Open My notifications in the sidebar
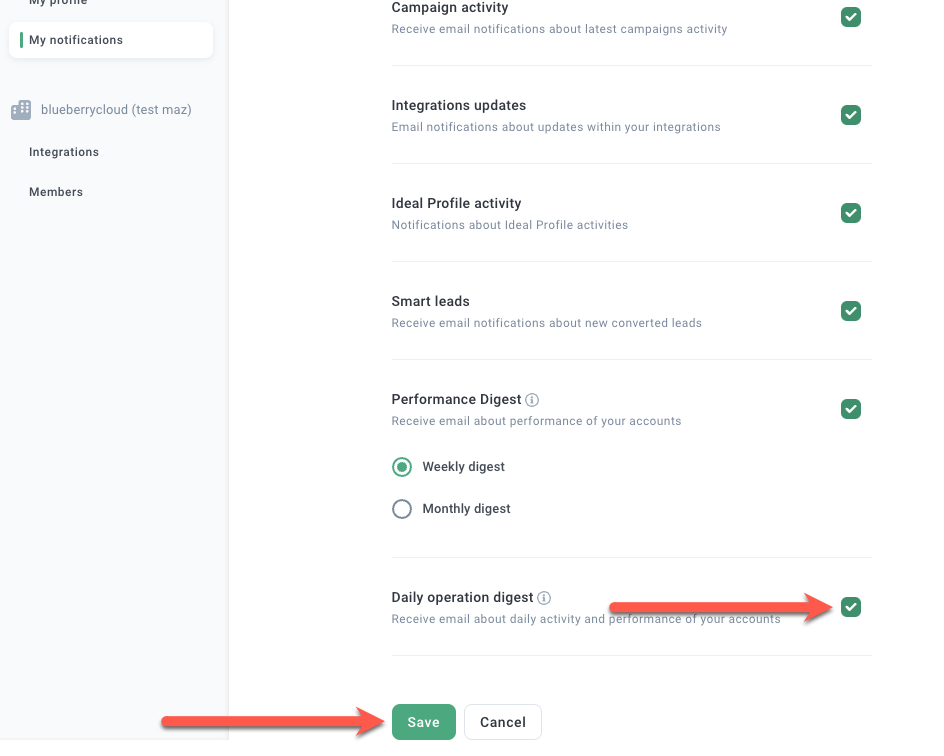The image size is (944, 756). pos(76,40)
